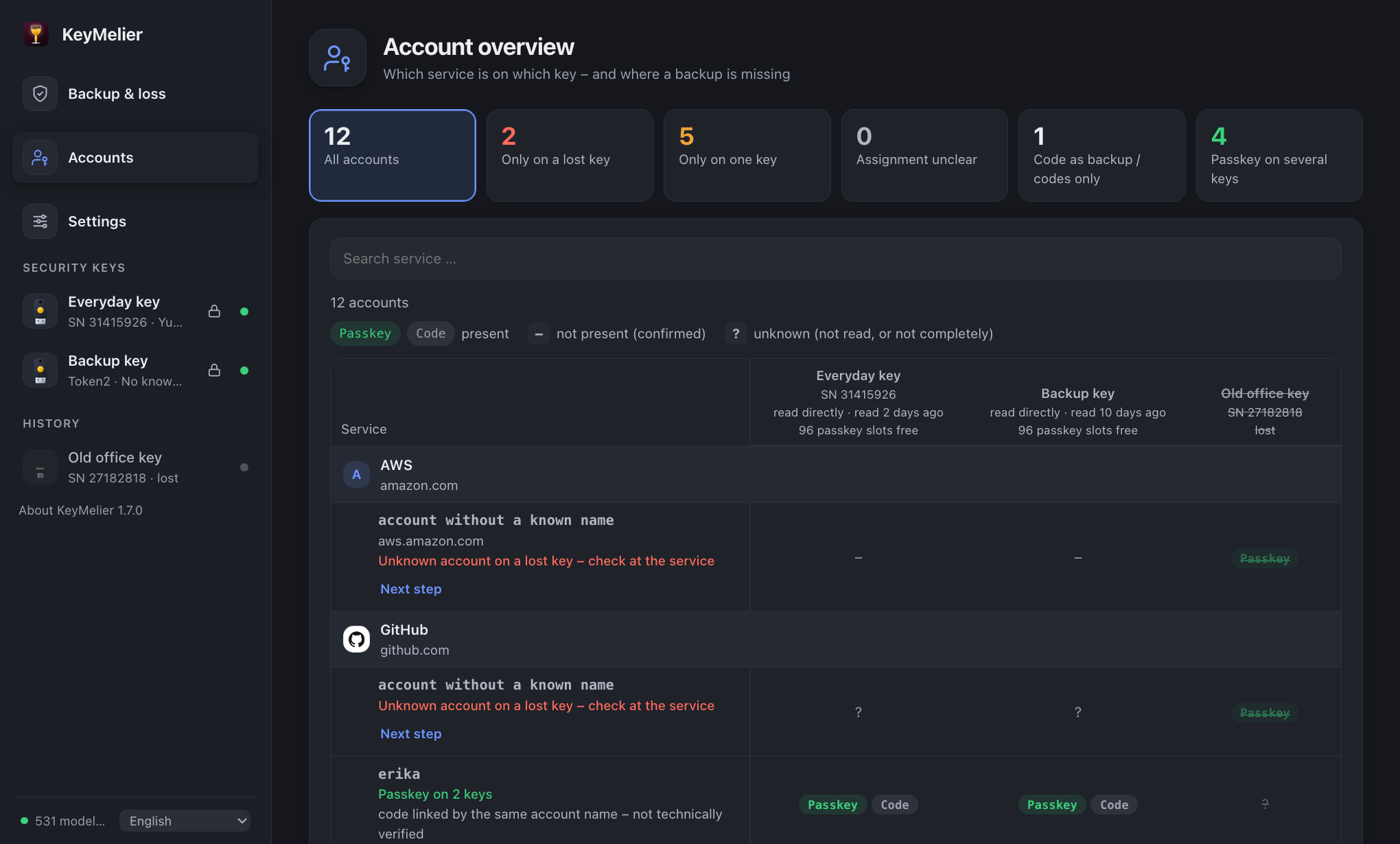Click the Backup & loss shield icon

click(x=40, y=94)
